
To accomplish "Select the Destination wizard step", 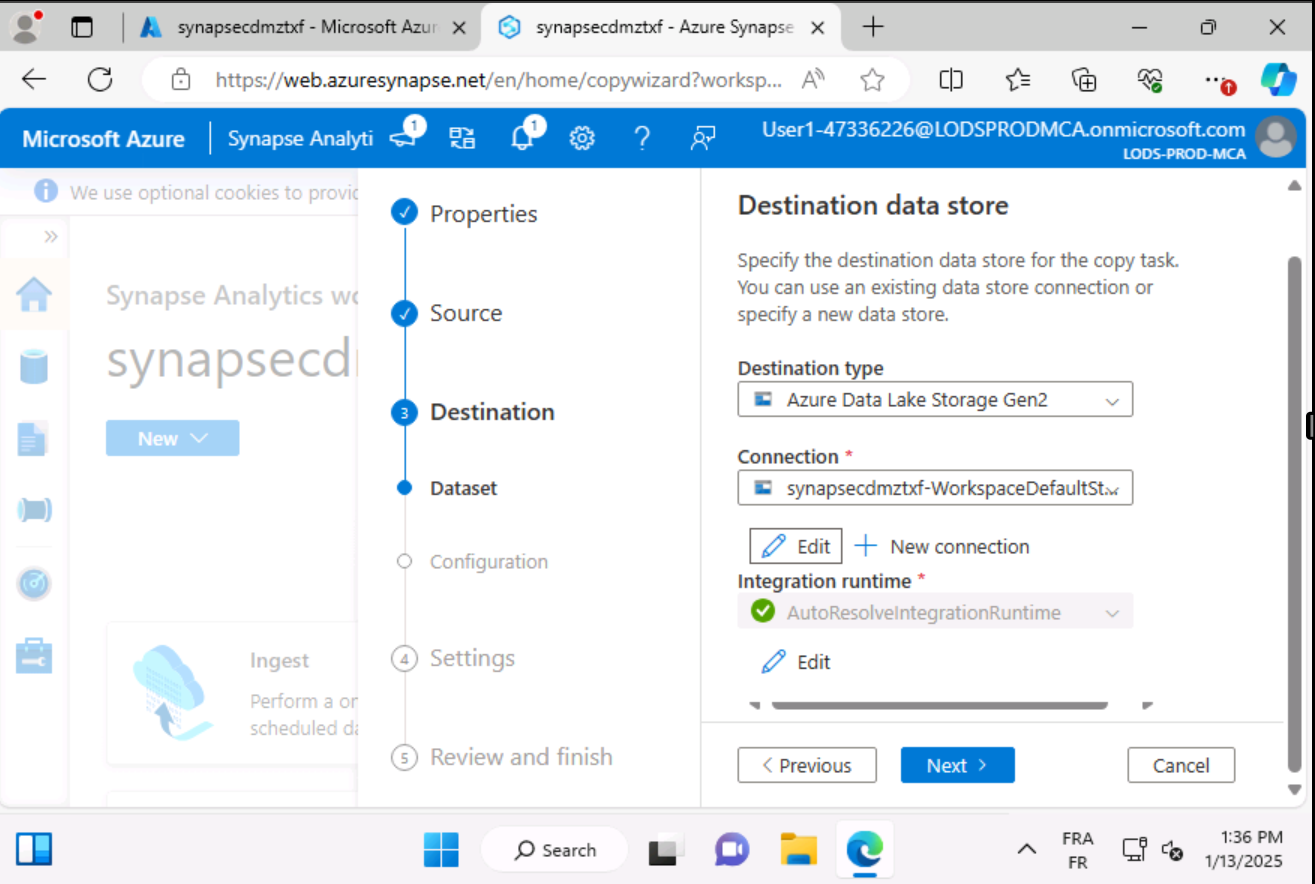I will point(492,412).
